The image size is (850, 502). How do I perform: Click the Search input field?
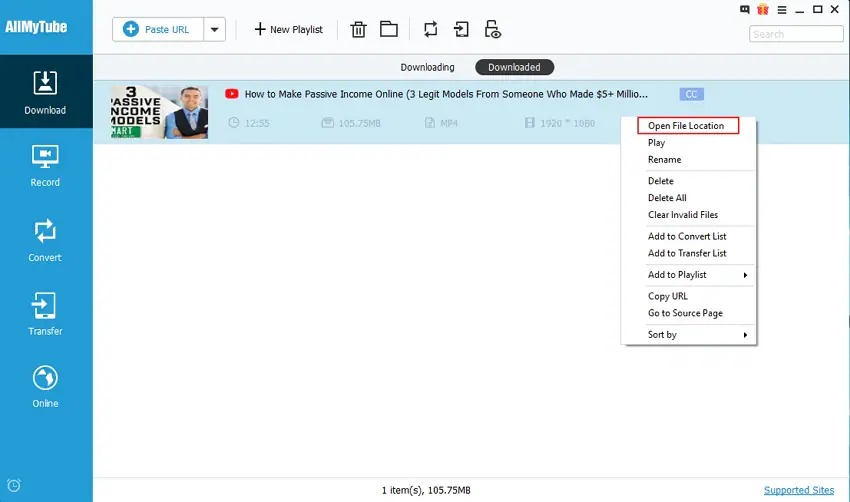point(796,34)
